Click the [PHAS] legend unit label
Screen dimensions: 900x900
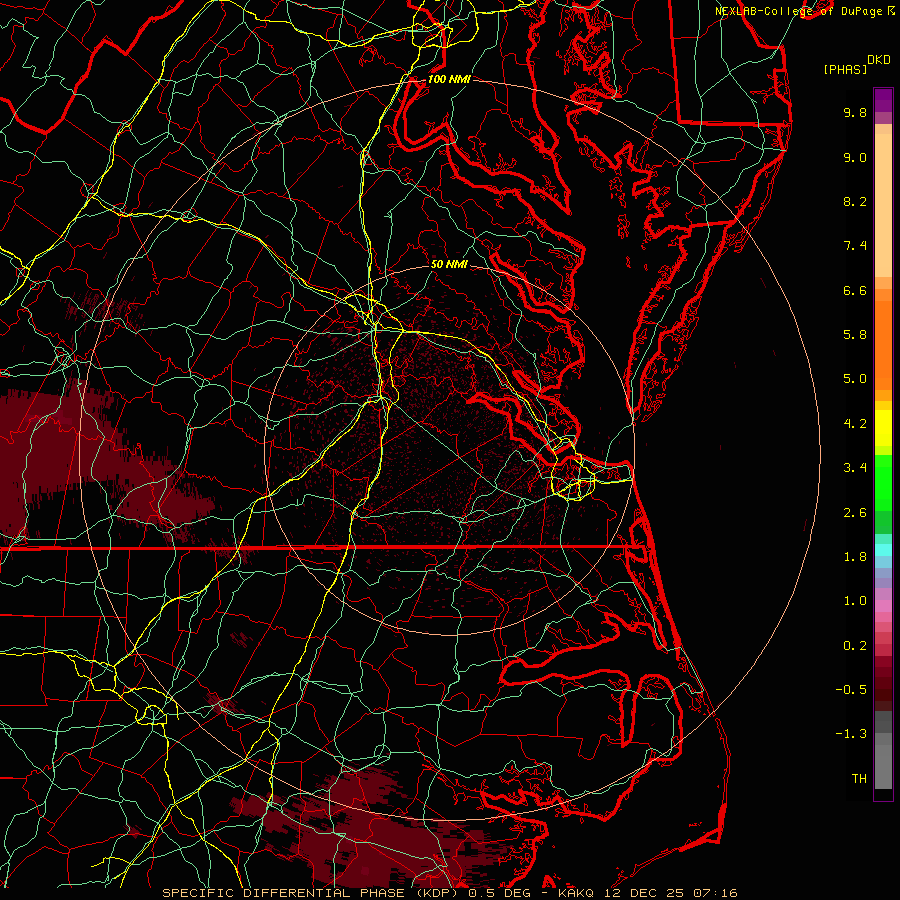click(845, 70)
